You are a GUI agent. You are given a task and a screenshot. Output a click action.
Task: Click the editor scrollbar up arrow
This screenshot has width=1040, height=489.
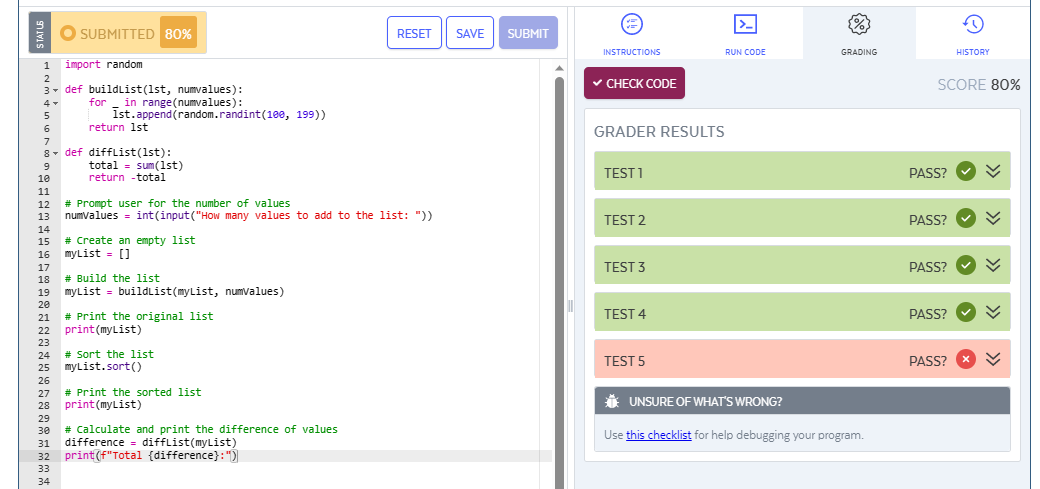click(x=558, y=68)
